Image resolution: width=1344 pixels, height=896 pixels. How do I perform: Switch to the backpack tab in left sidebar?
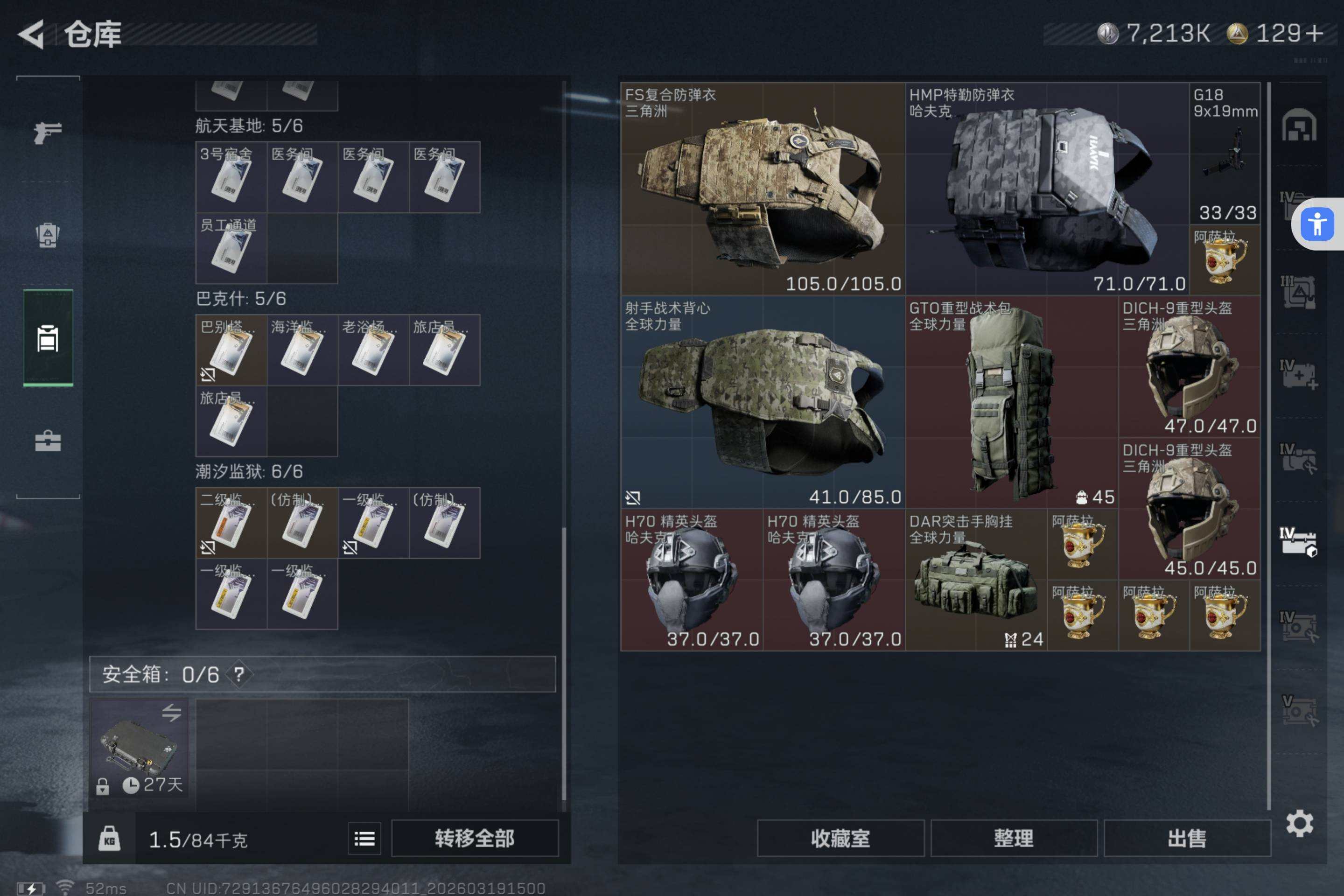(x=48, y=234)
